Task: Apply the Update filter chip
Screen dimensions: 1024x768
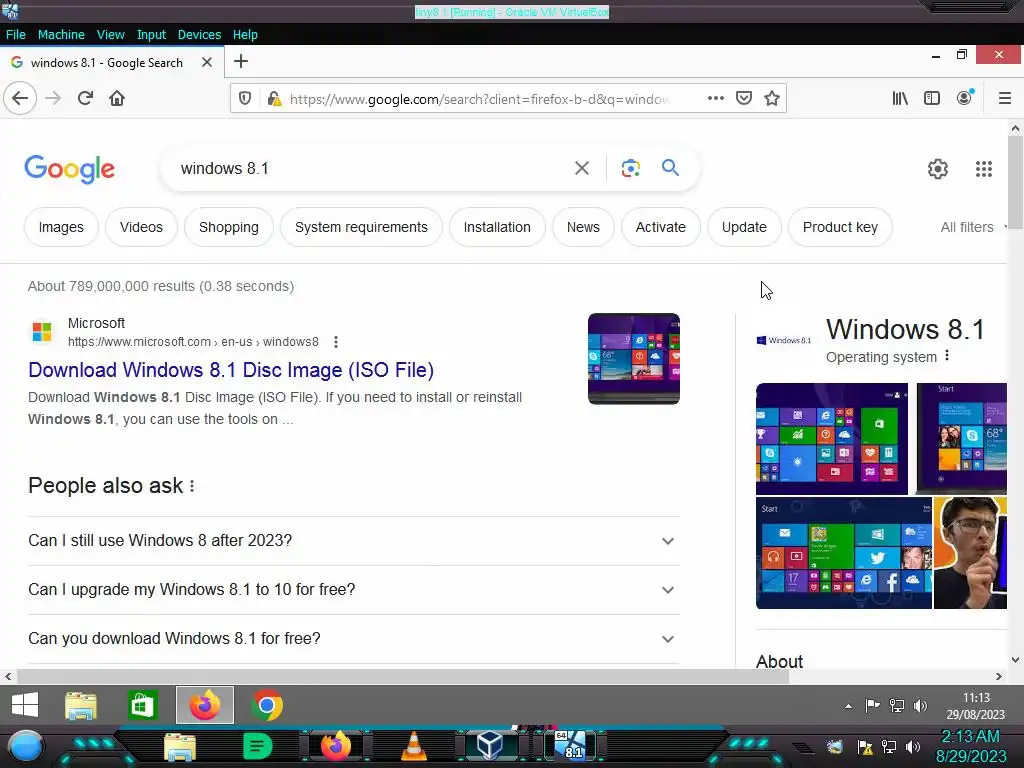Action: pyautogui.click(x=744, y=227)
